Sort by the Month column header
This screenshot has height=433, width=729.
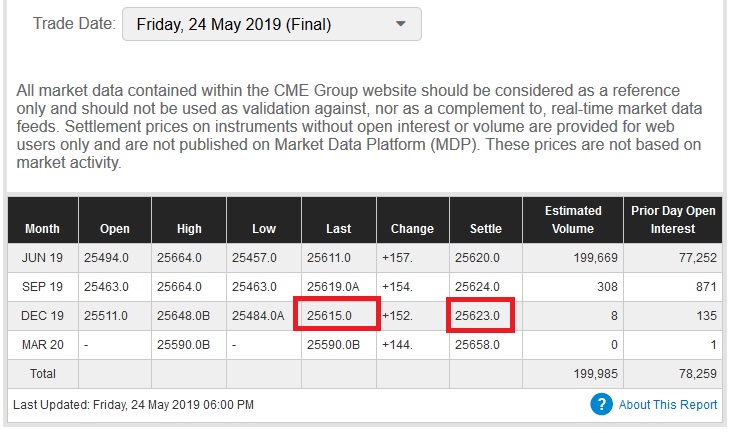click(x=42, y=228)
